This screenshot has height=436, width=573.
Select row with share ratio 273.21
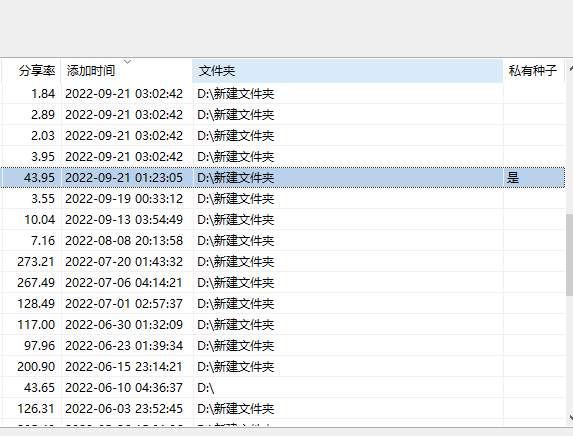283,262
